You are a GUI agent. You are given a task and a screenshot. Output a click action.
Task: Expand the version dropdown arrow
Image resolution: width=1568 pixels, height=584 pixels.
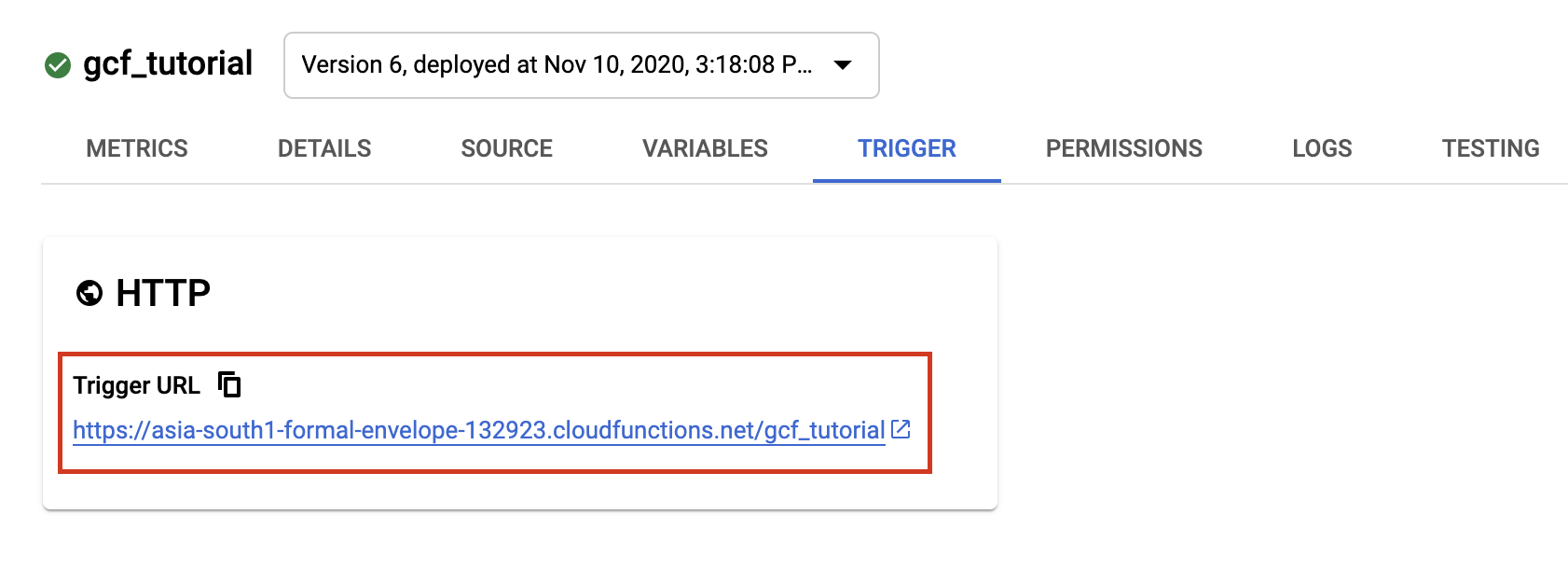(x=843, y=65)
